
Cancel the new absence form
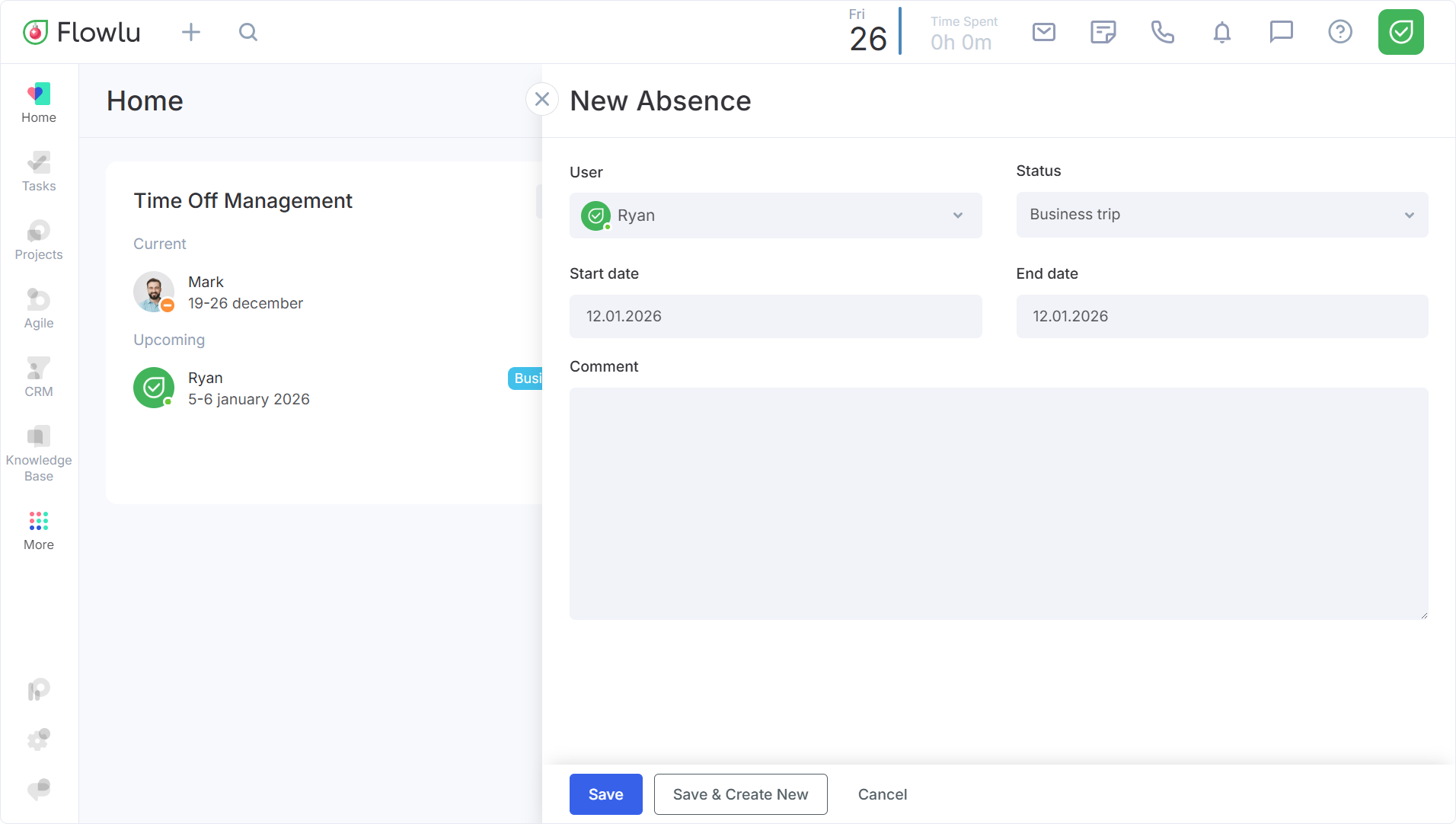click(882, 794)
